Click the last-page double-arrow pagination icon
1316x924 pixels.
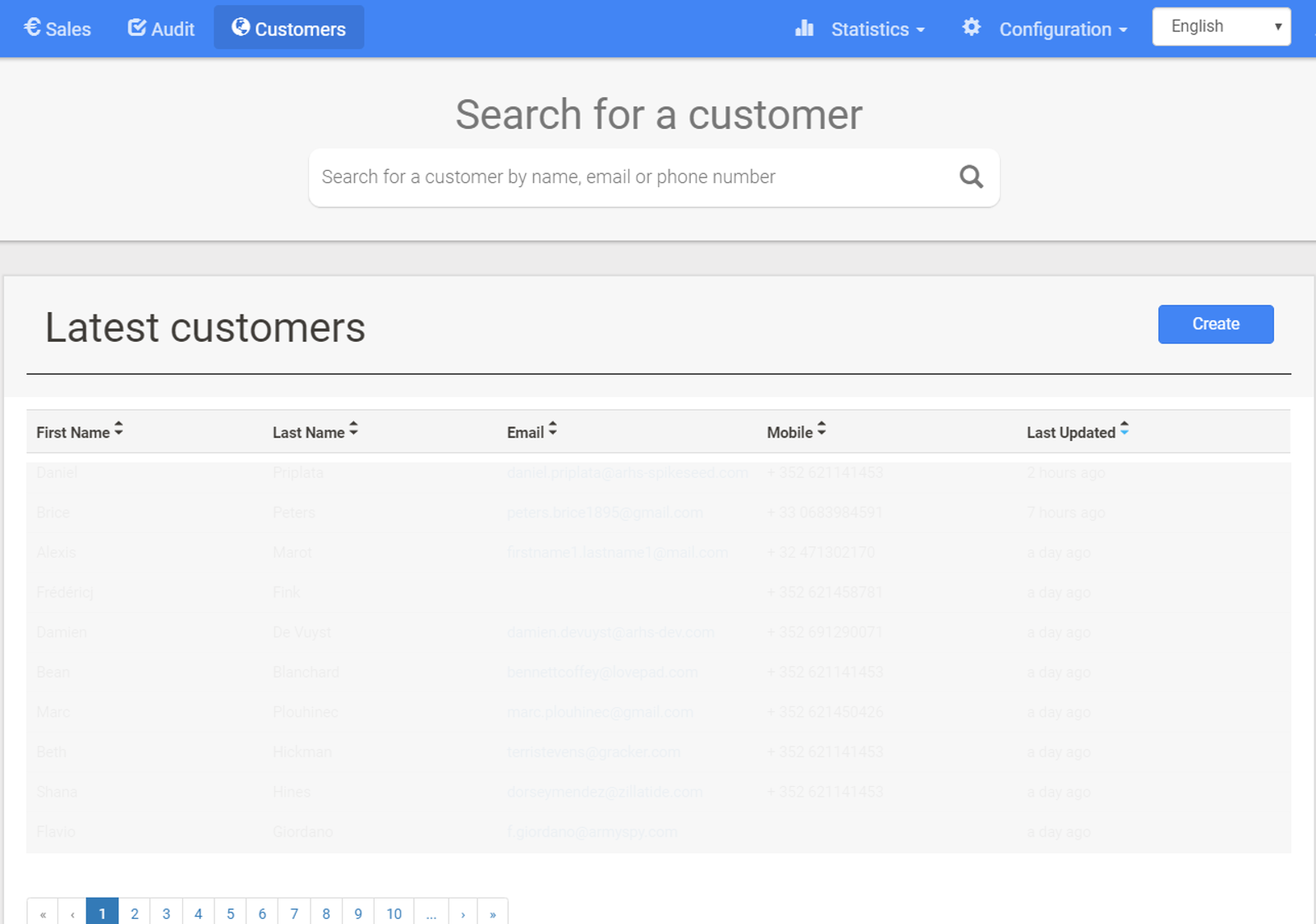493,913
